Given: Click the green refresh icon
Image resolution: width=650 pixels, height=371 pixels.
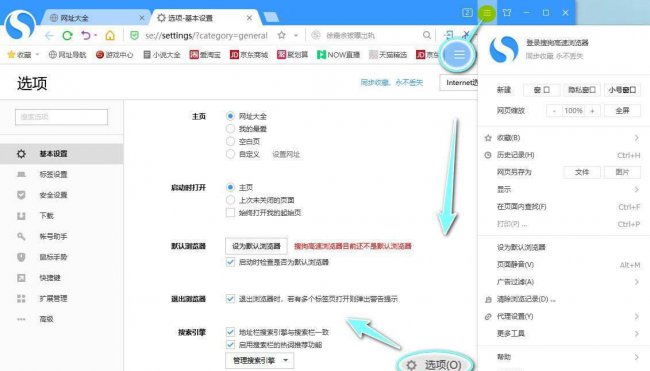Looking at the screenshot, I should (67, 36).
